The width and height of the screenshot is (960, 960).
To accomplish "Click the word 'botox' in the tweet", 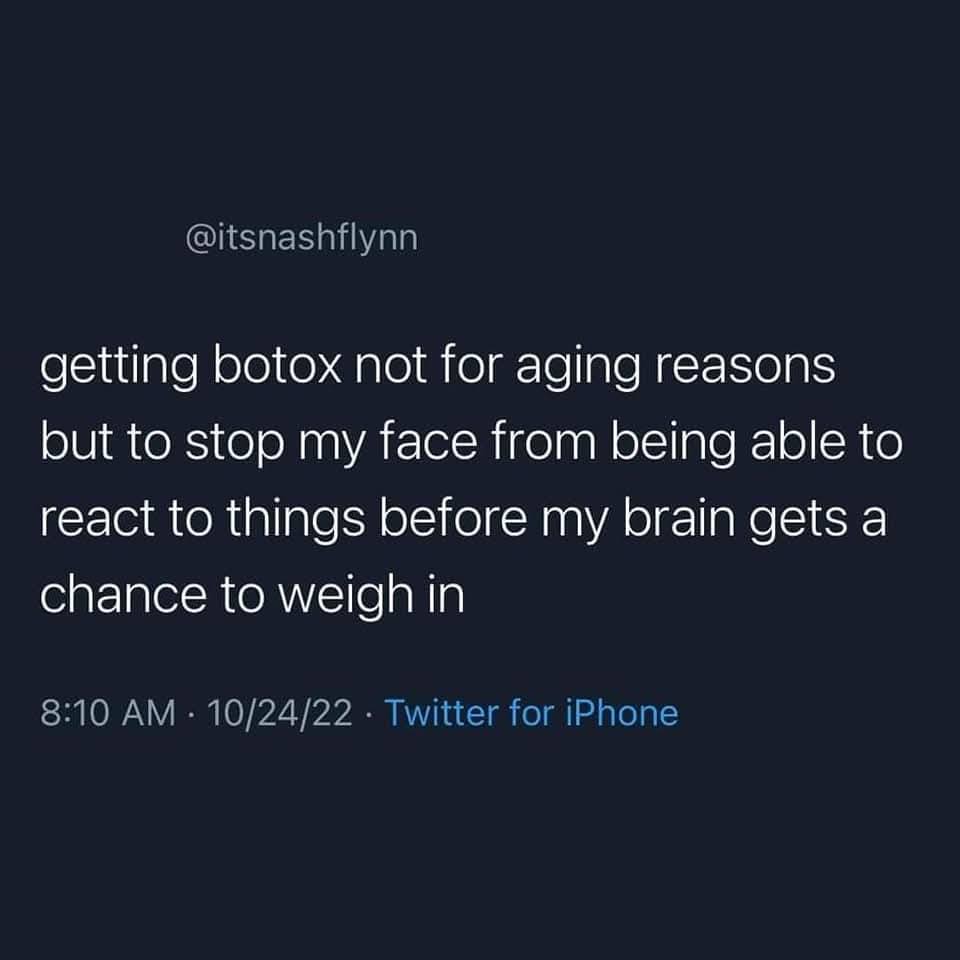I will tap(277, 366).
